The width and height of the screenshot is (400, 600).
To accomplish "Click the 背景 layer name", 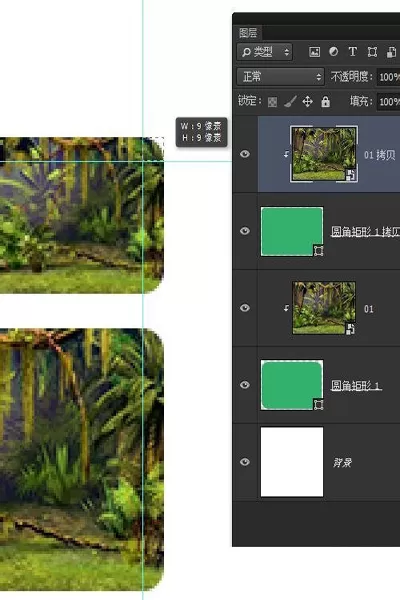I will (342, 463).
